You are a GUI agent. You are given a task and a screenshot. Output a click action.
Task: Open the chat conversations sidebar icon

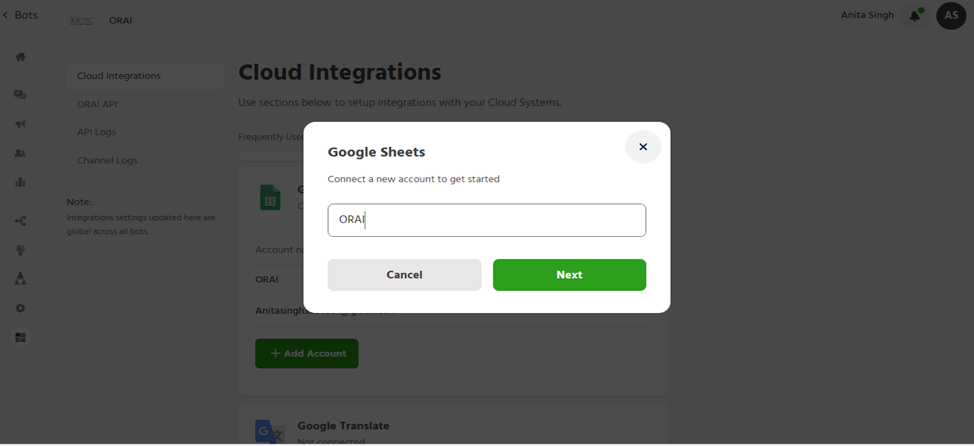(x=20, y=95)
